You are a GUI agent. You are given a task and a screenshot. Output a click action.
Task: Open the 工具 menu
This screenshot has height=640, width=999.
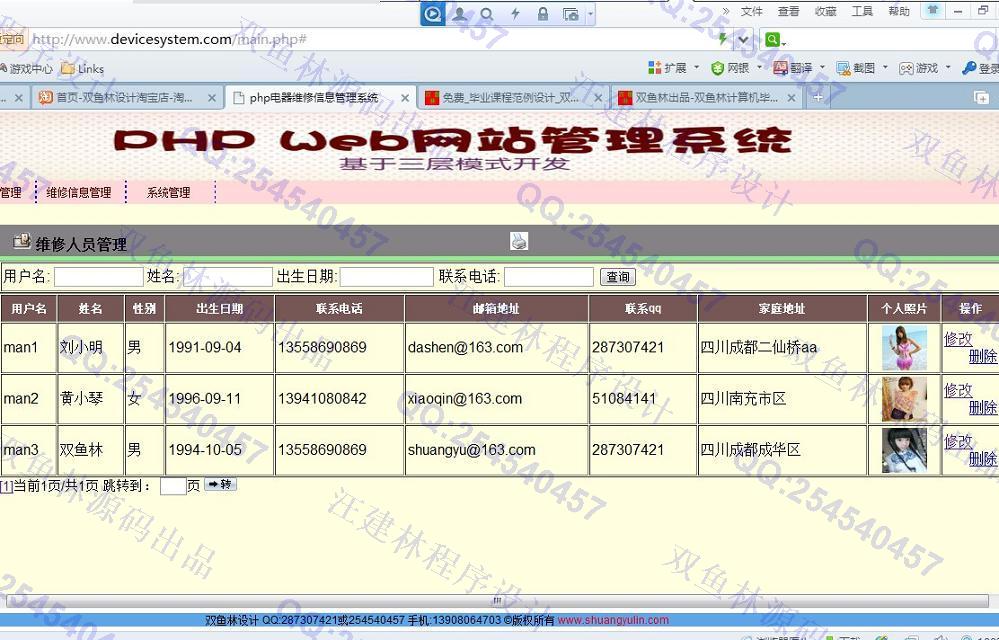pyautogui.click(x=862, y=11)
